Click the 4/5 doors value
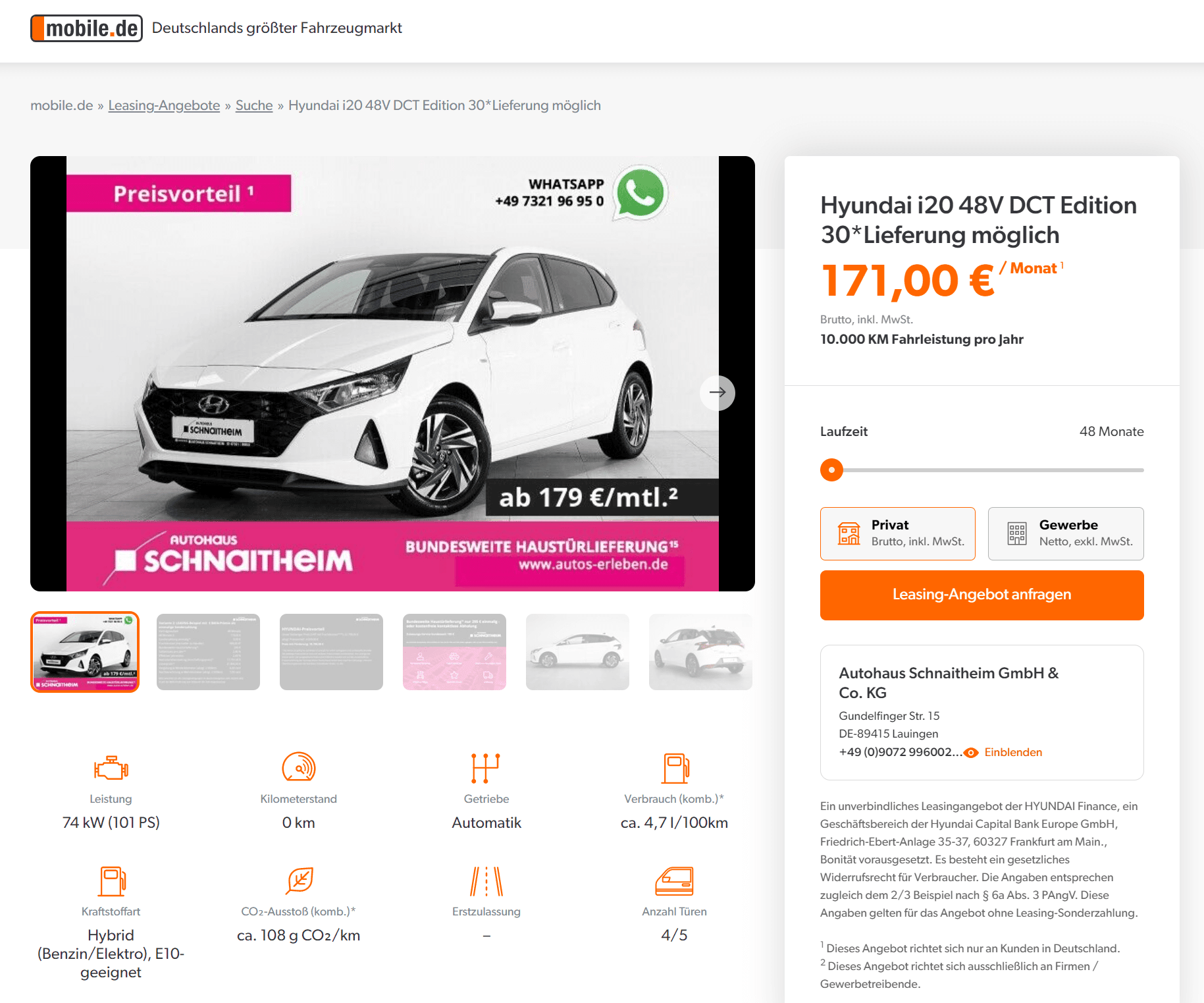 (675, 935)
